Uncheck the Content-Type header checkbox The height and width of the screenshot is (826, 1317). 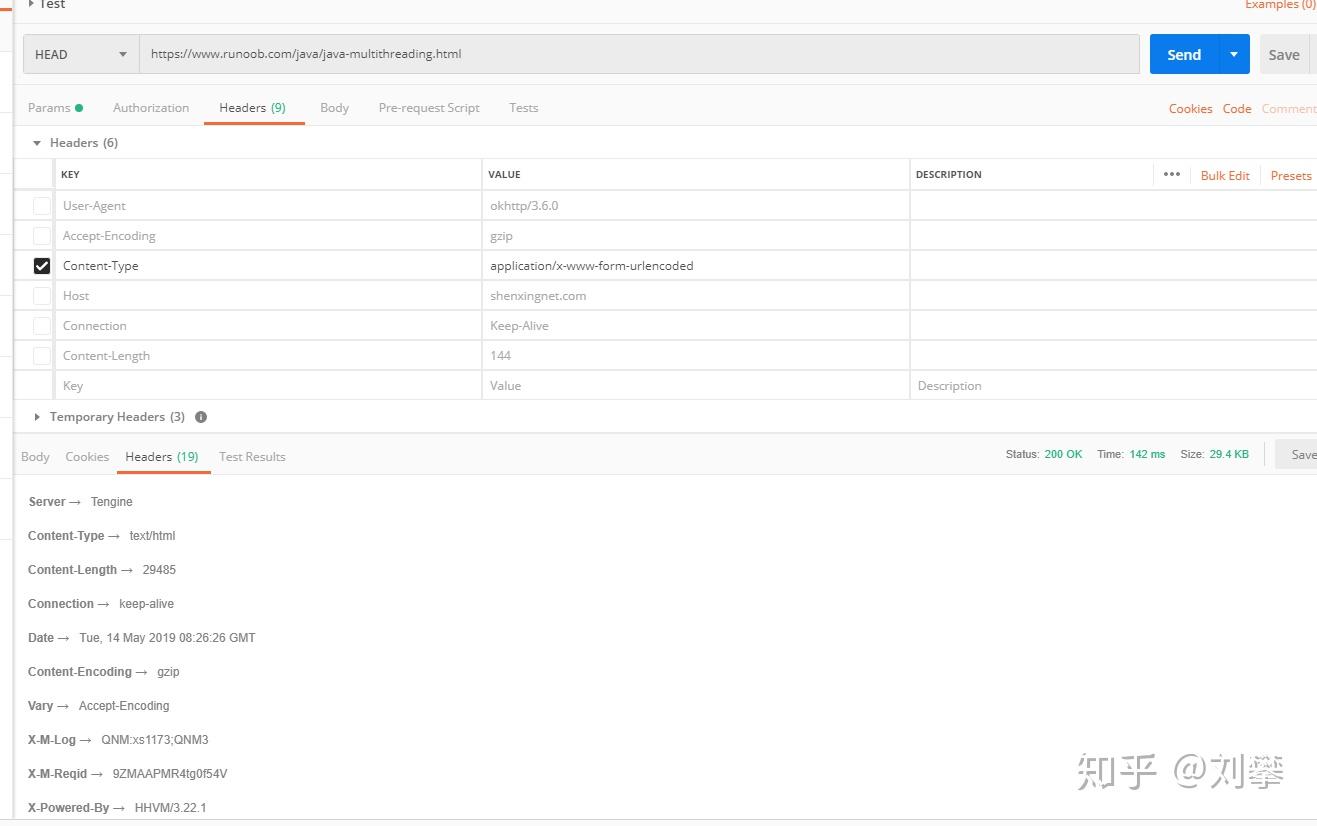click(42, 266)
